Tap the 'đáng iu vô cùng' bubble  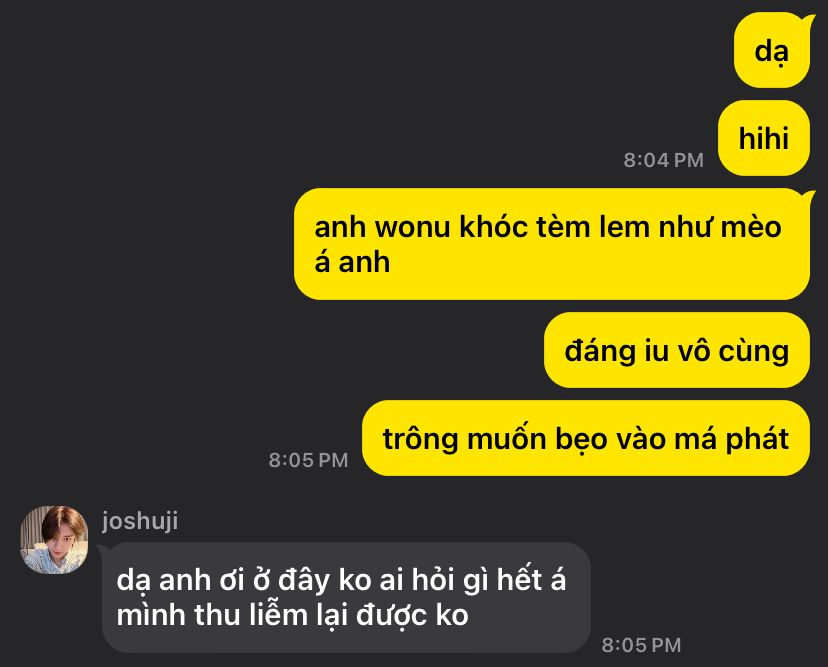pyautogui.click(x=677, y=350)
